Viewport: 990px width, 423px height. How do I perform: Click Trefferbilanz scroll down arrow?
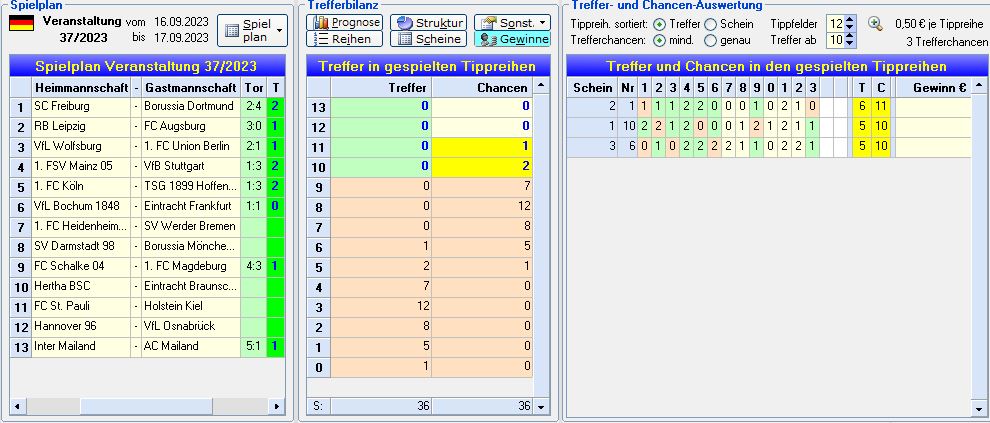(542, 407)
